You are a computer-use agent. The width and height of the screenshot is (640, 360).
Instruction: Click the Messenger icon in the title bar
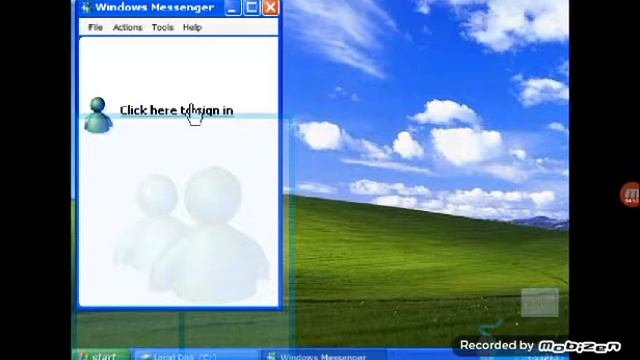[x=87, y=7]
